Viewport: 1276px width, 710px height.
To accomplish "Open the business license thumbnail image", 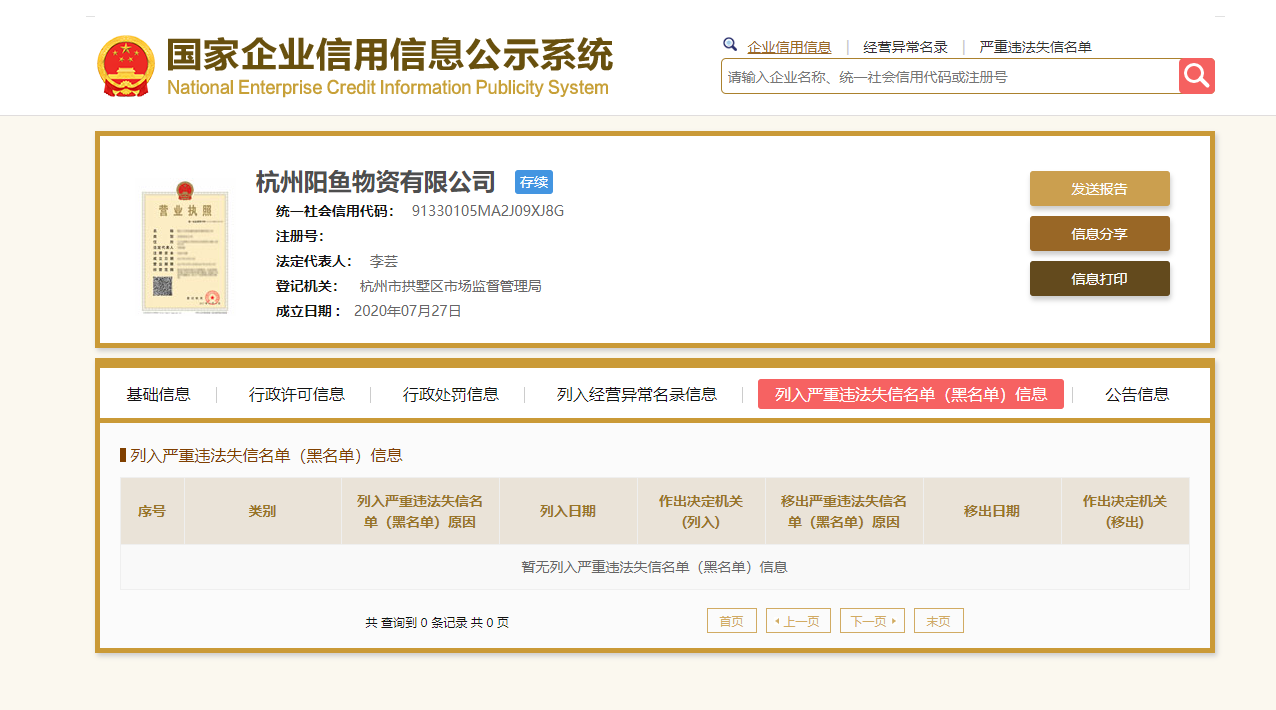I will 184,247.
